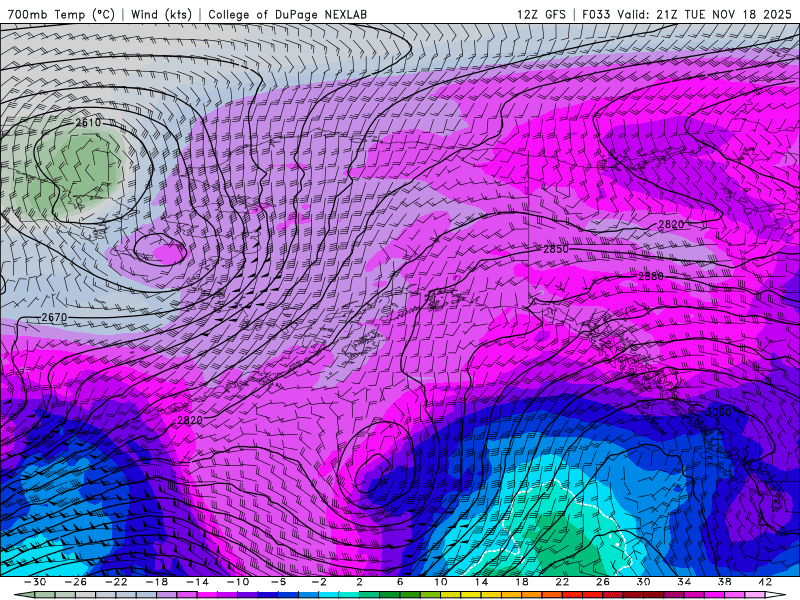Click the -30 tick on the color scale
Viewport: 800px width, 600px height.
35,582
